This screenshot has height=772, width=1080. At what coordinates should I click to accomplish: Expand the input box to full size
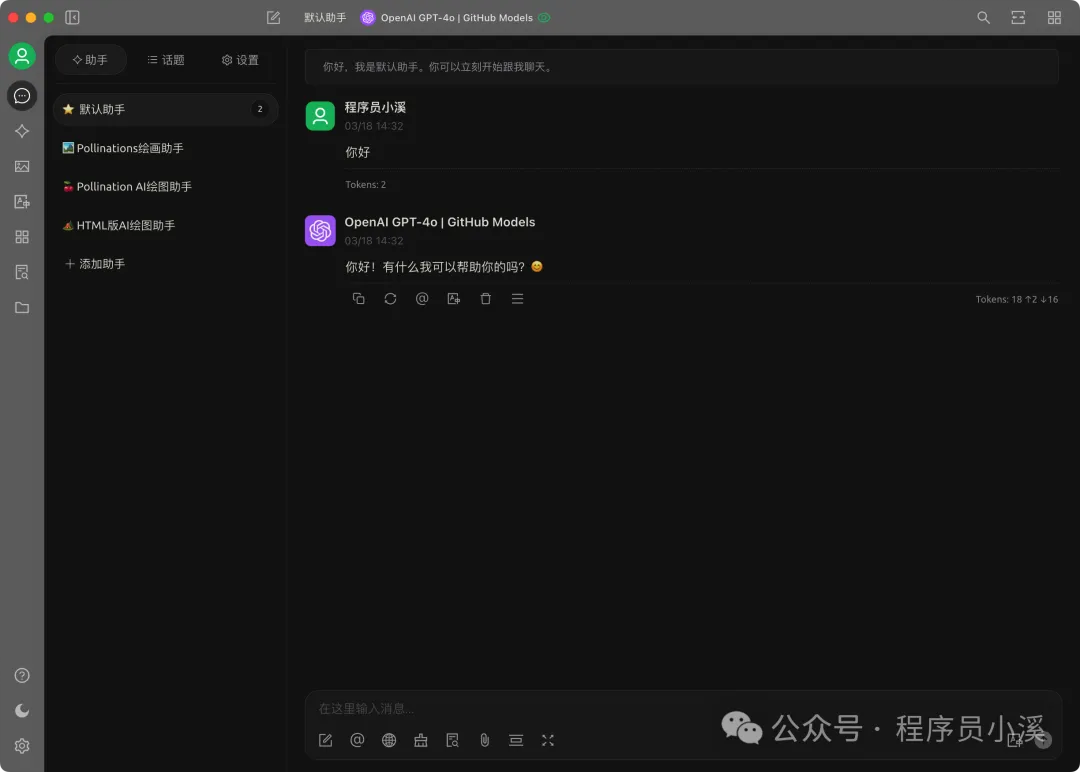click(548, 740)
